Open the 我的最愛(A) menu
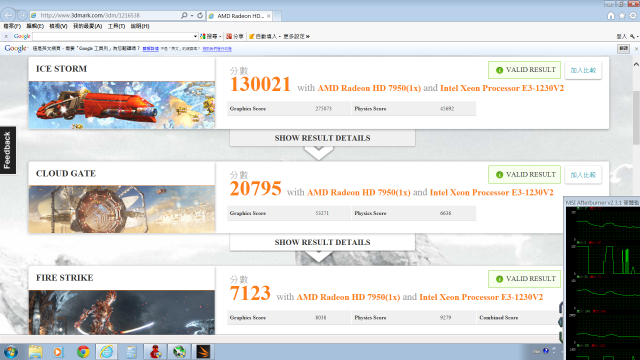 [87, 26]
